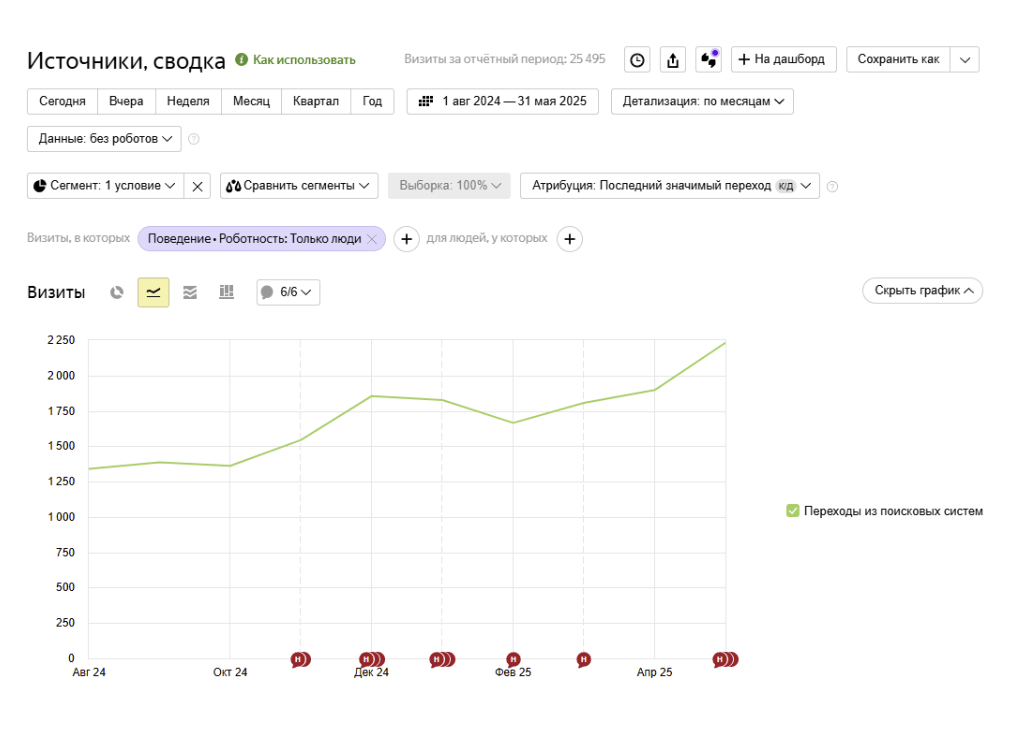Uncheck Переходы из поисковых систем legend

coord(793,511)
